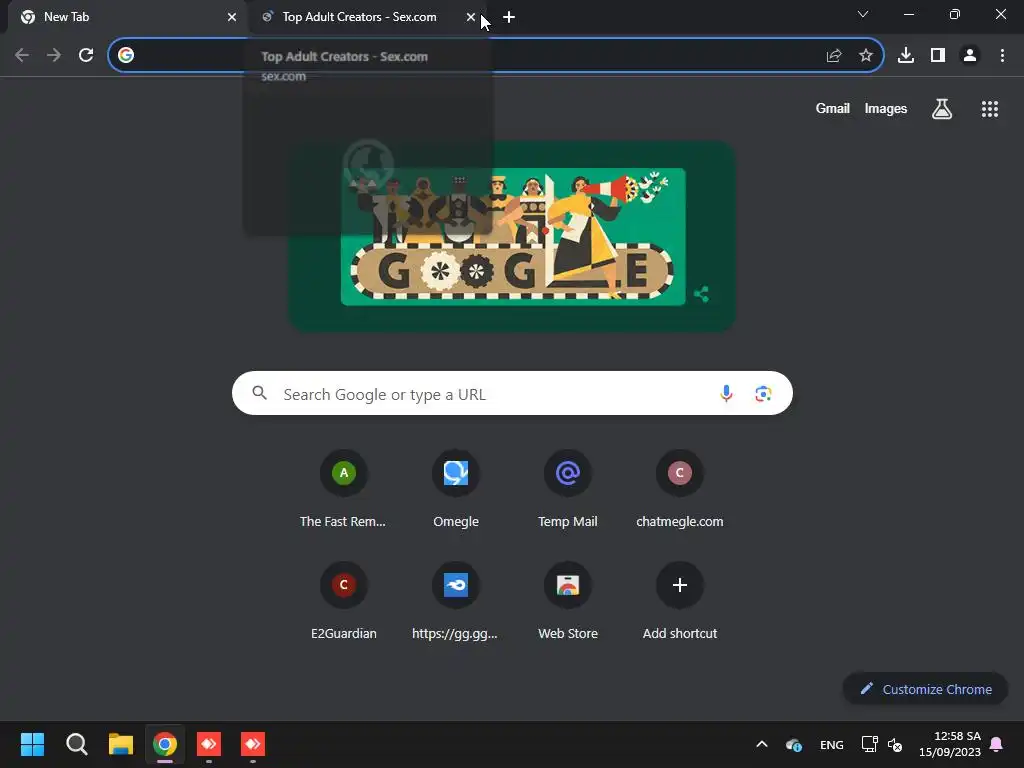1024x768 pixels.
Task: Click the muted volume tray icon
Action: click(x=895, y=744)
